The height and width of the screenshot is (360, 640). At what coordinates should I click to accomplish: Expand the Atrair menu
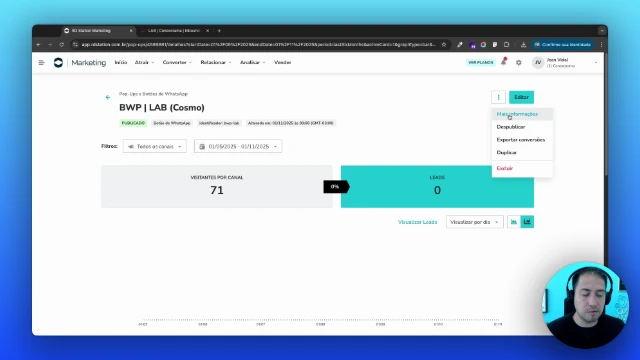coord(144,62)
